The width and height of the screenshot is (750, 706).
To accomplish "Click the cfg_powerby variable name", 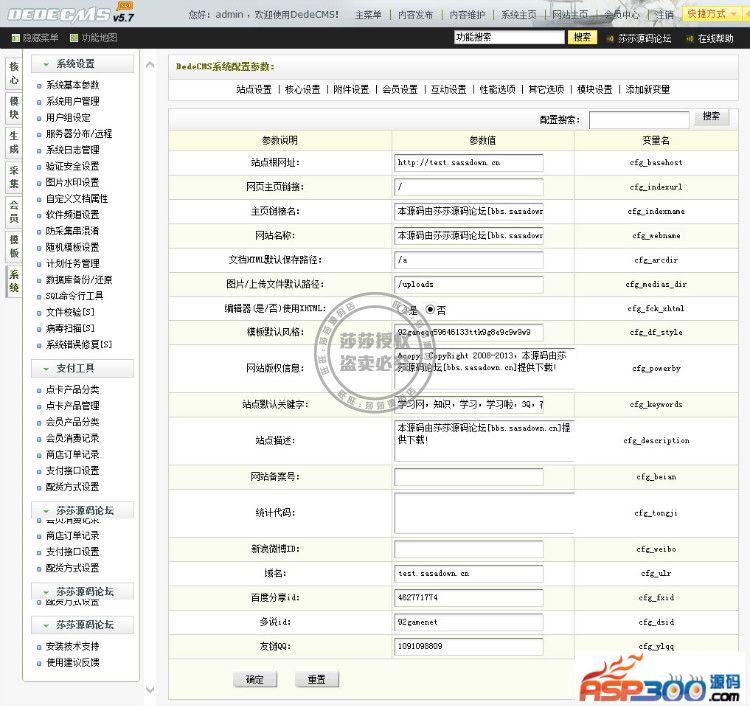I will click(x=656, y=368).
